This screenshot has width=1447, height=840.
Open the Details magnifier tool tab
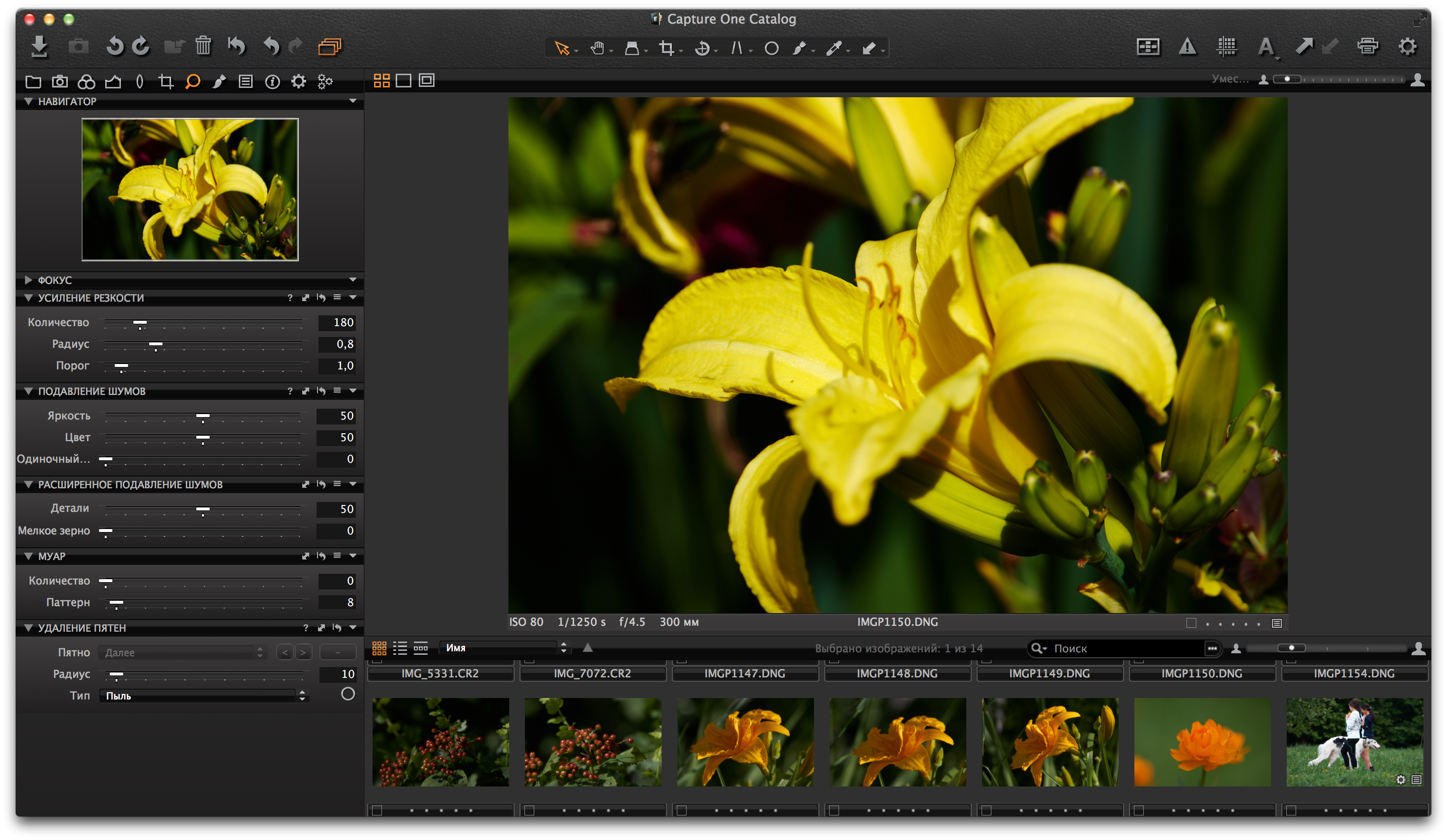click(192, 82)
